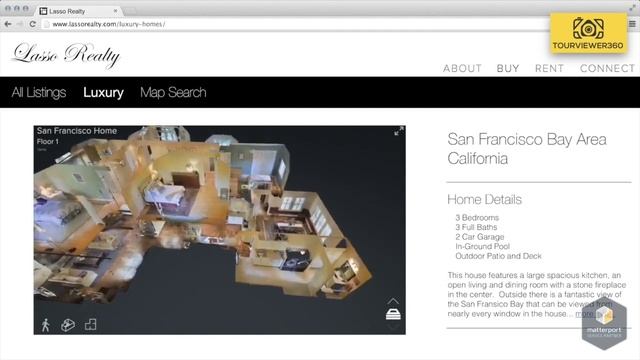
Task: Click 'Home Details' heading
Action: click(x=484, y=200)
